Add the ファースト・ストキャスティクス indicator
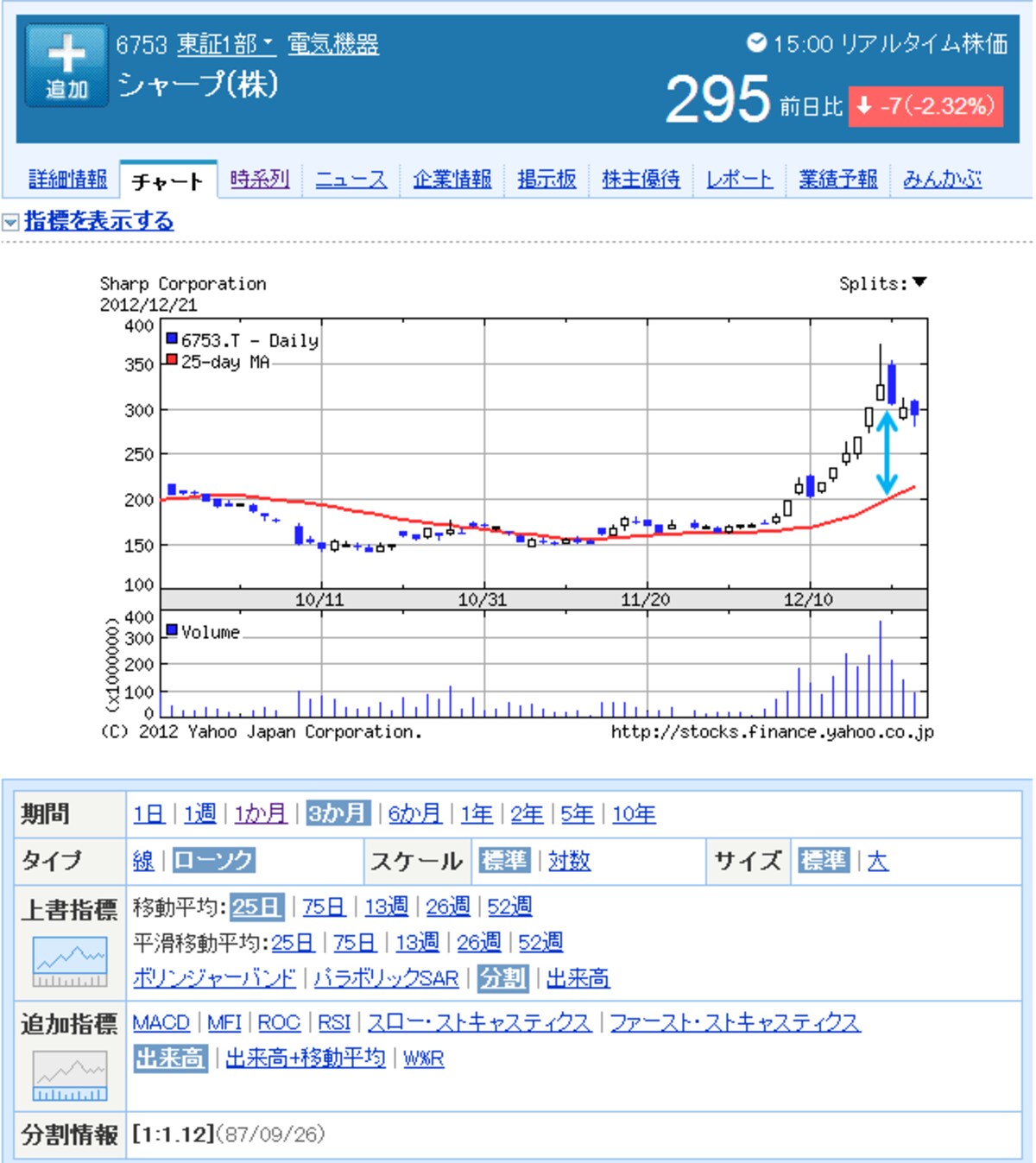 coord(736,1022)
